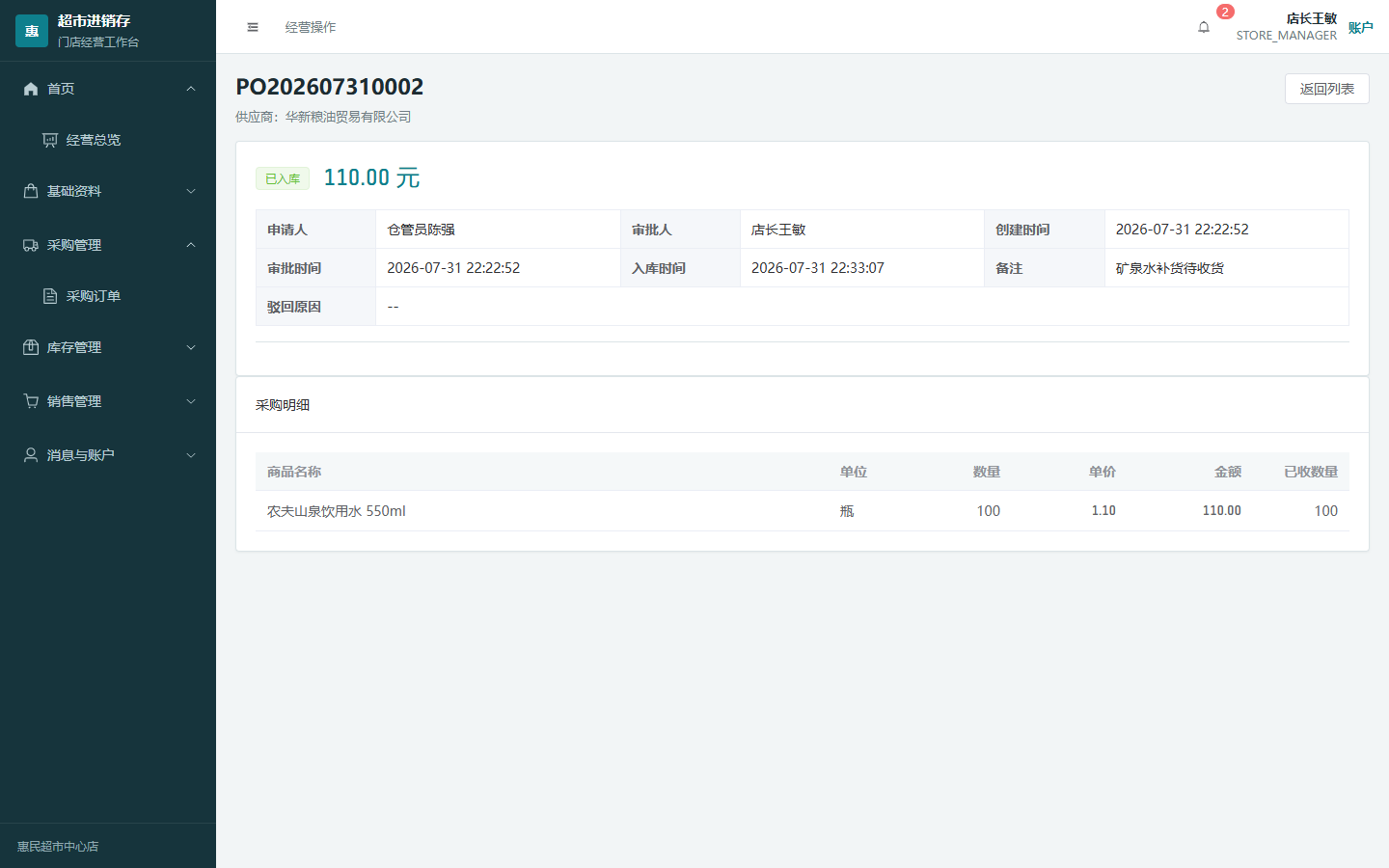The width and height of the screenshot is (1389, 868).
Task: Open the notification bell icon
Action: click(1204, 27)
